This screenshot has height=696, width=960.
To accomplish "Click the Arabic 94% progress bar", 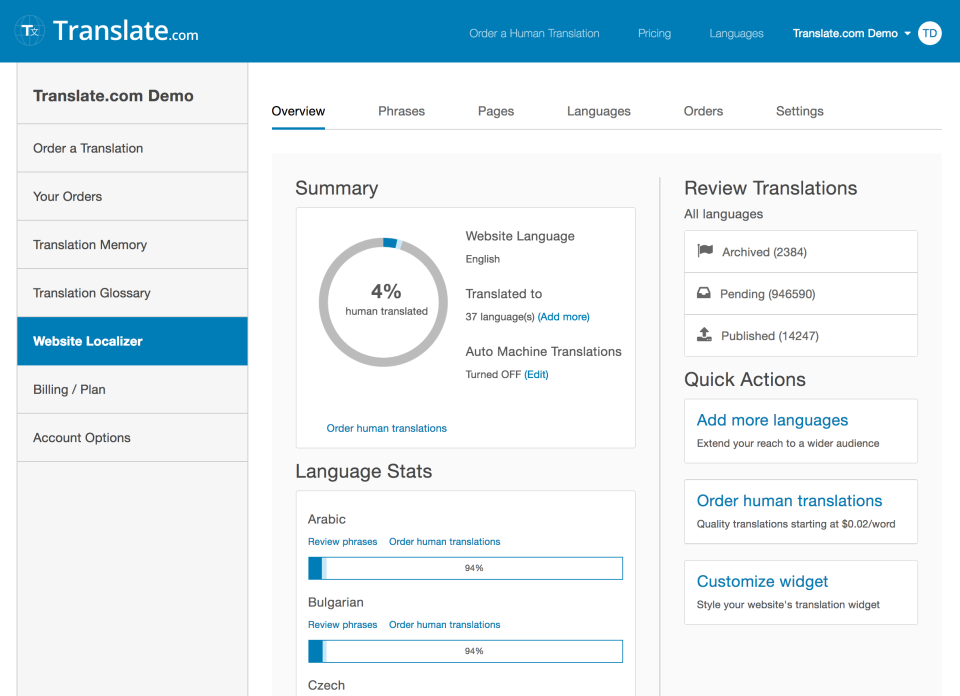I will coord(465,567).
